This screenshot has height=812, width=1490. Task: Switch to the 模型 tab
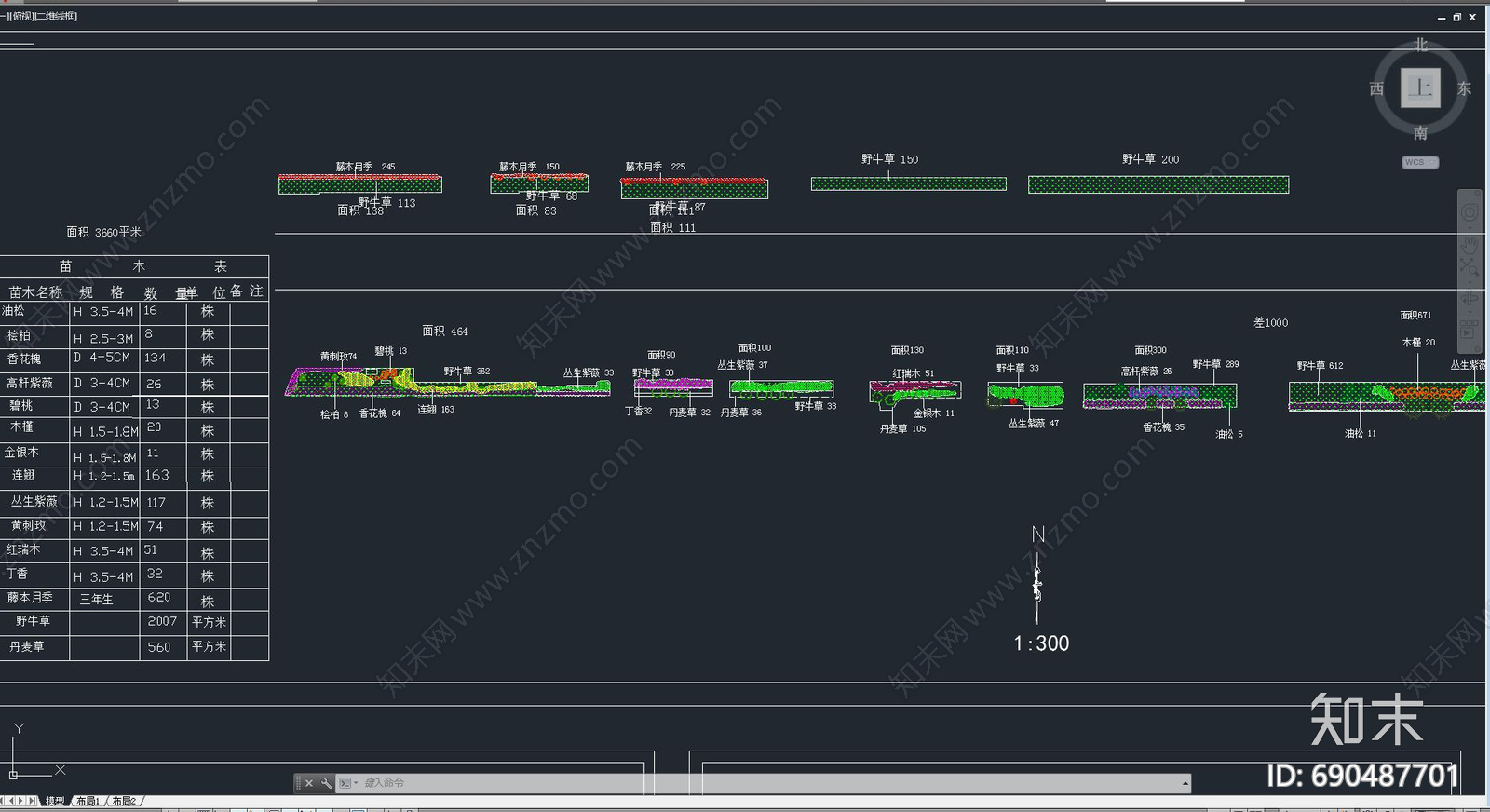(x=56, y=801)
